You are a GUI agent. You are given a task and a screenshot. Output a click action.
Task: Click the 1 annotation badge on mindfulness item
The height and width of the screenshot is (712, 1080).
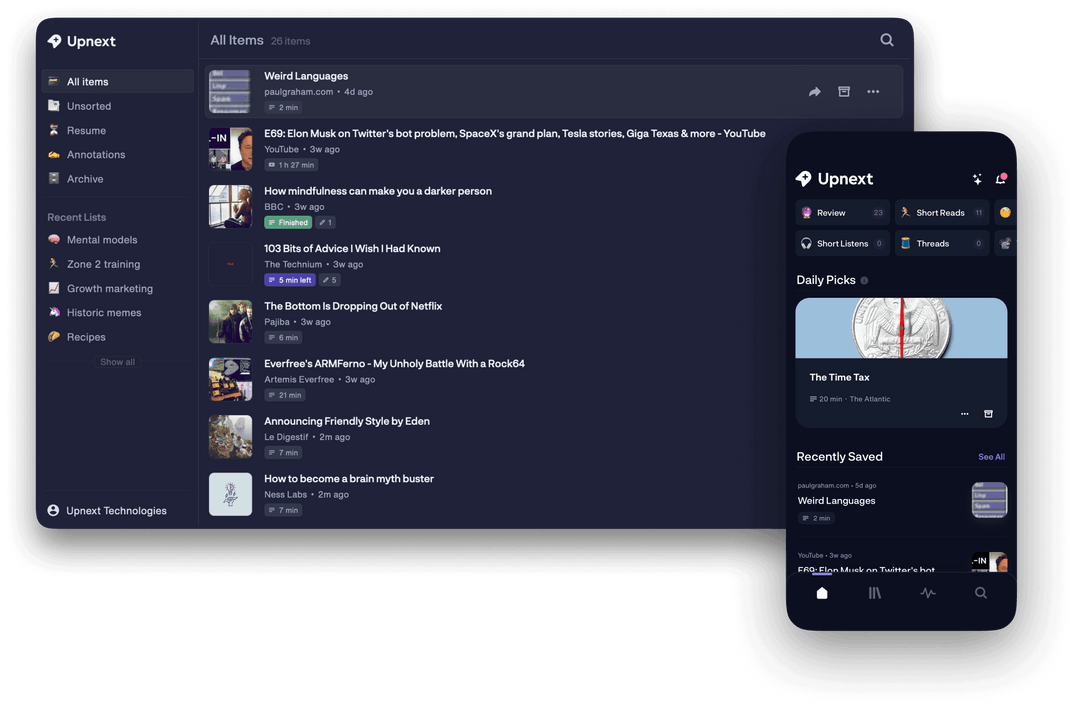tap(326, 222)
